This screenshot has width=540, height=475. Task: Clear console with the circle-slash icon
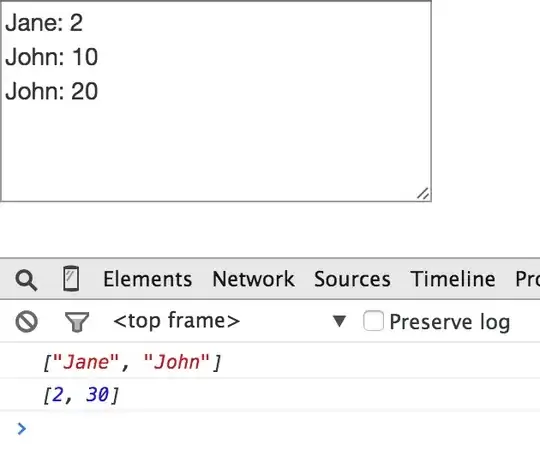click(27, 322)
